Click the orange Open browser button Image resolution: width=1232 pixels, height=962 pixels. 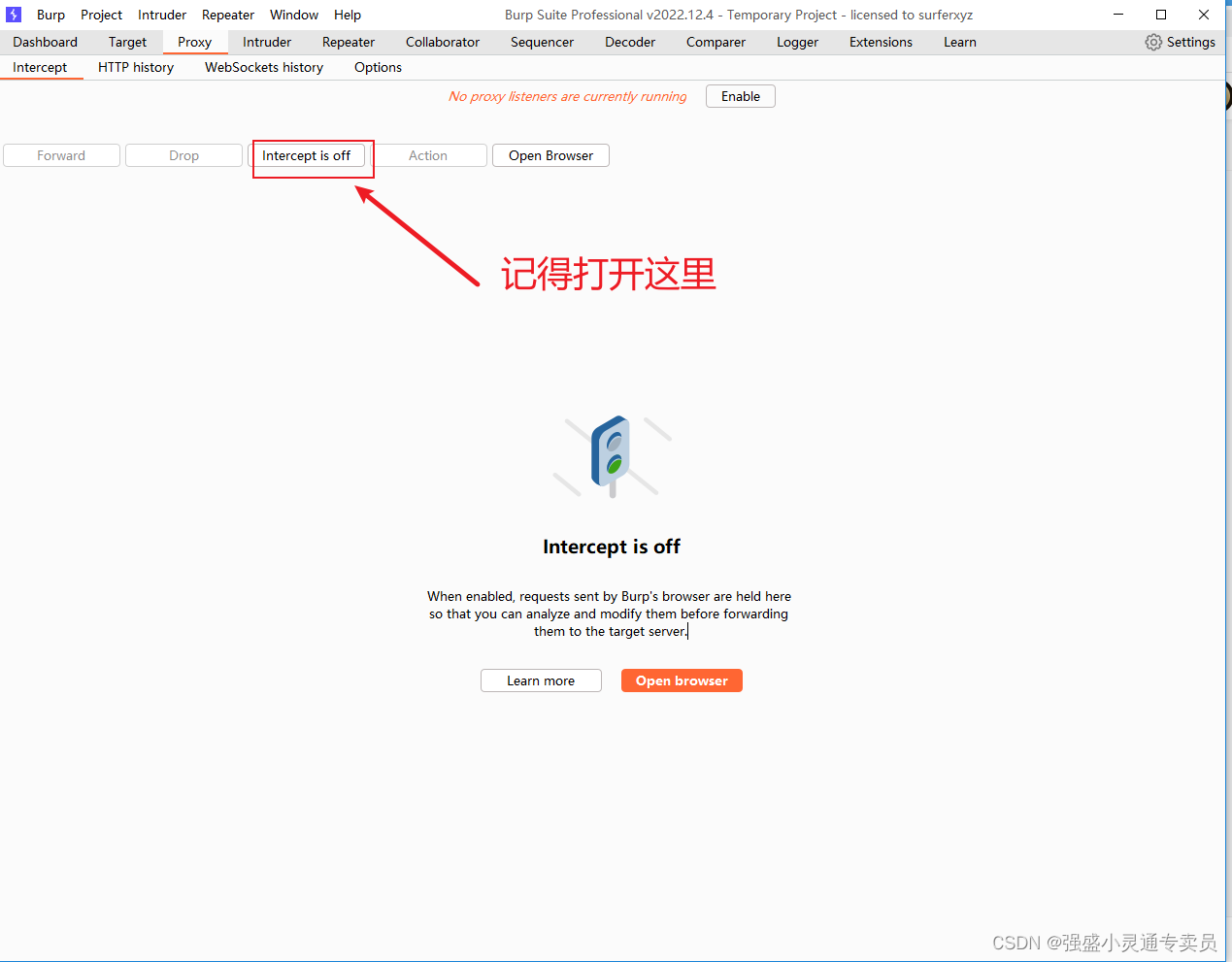(x=682, y=680)
